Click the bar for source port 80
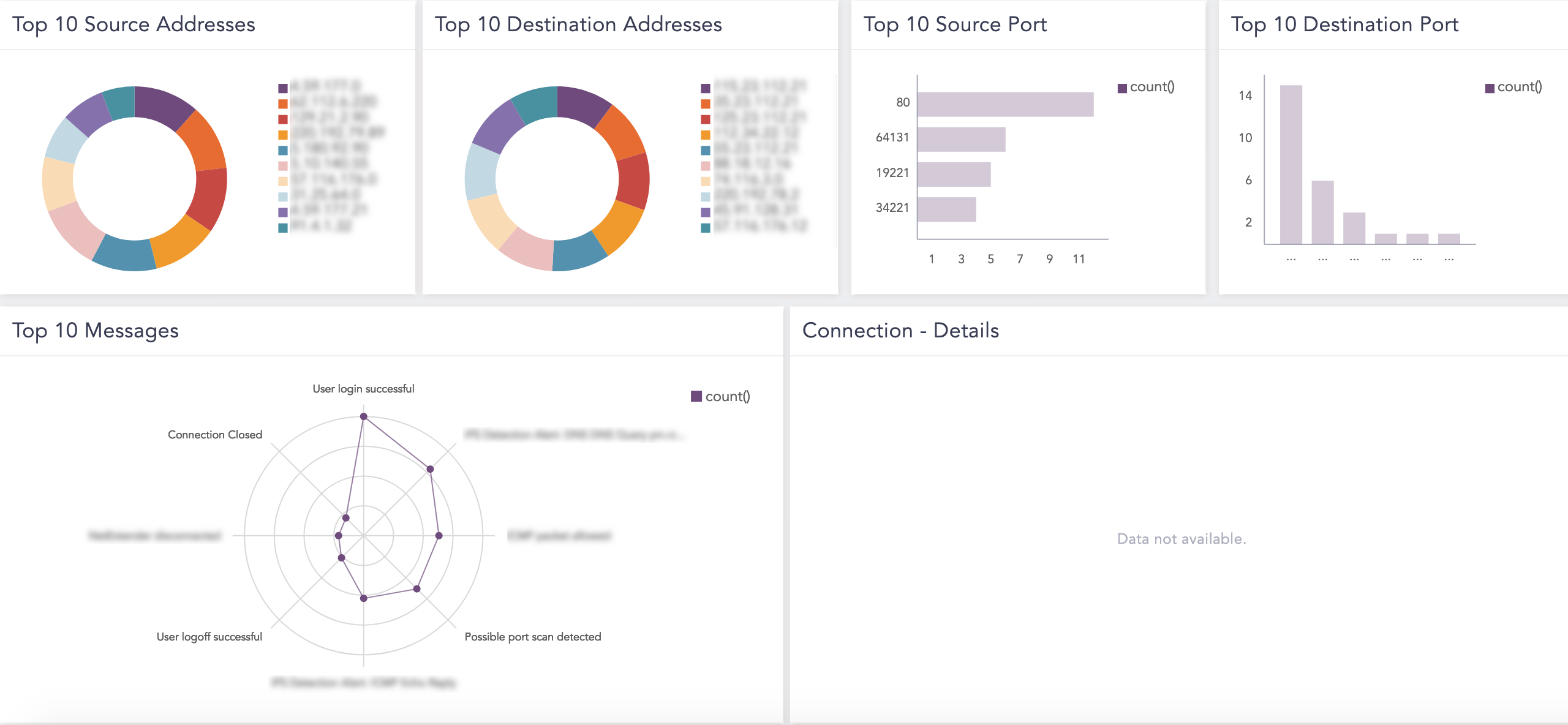 (1005, 104)
